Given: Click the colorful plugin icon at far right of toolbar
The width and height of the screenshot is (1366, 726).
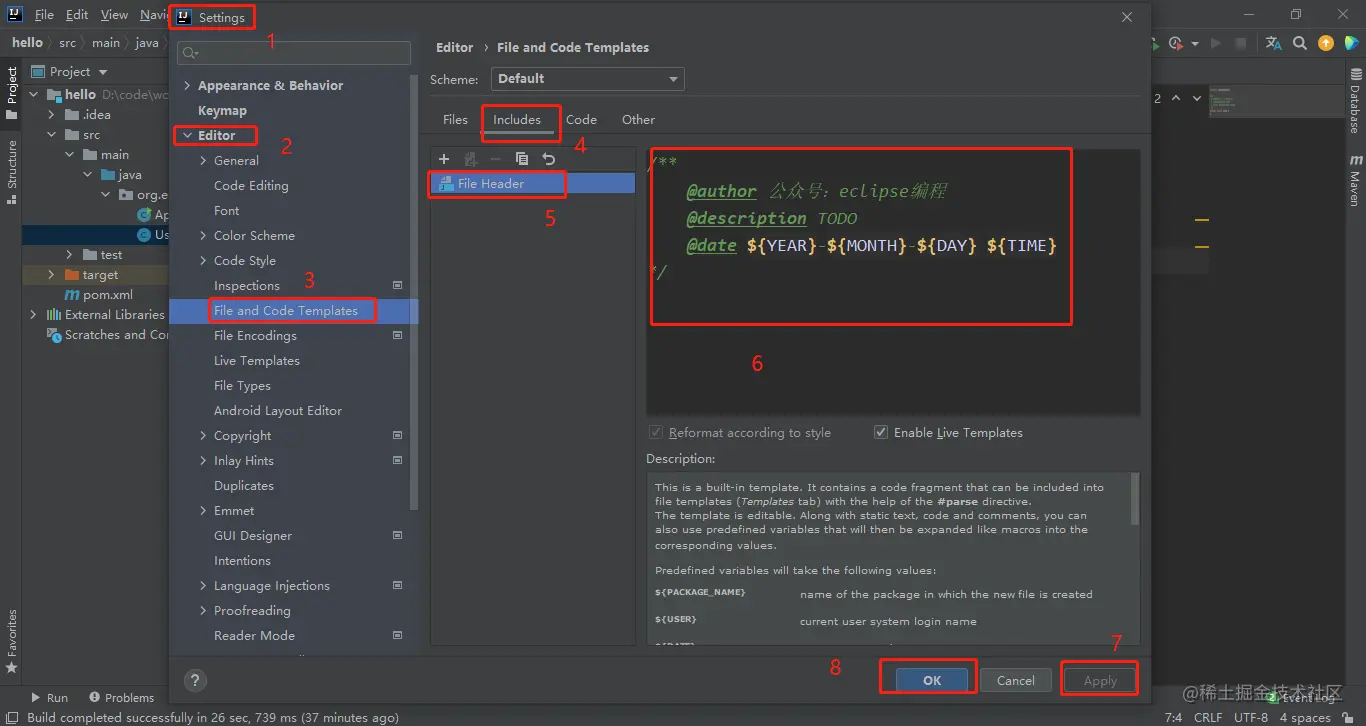Looking at the screenshot, I should pyautogui.click(x=1350, y=43).
